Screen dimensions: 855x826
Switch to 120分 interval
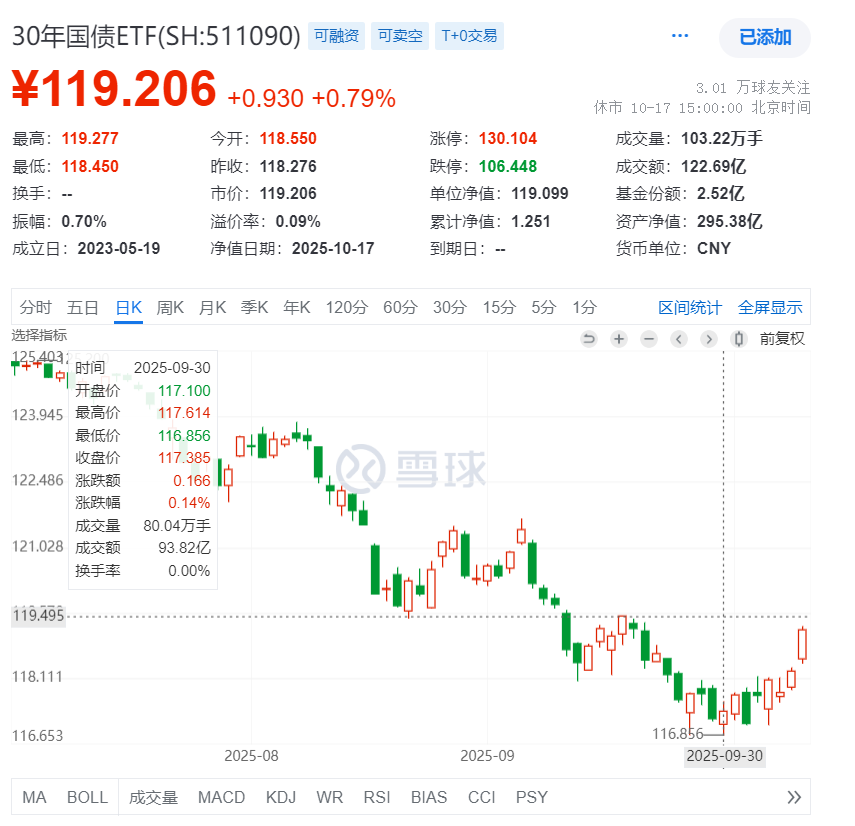click(x=347, y=308)
